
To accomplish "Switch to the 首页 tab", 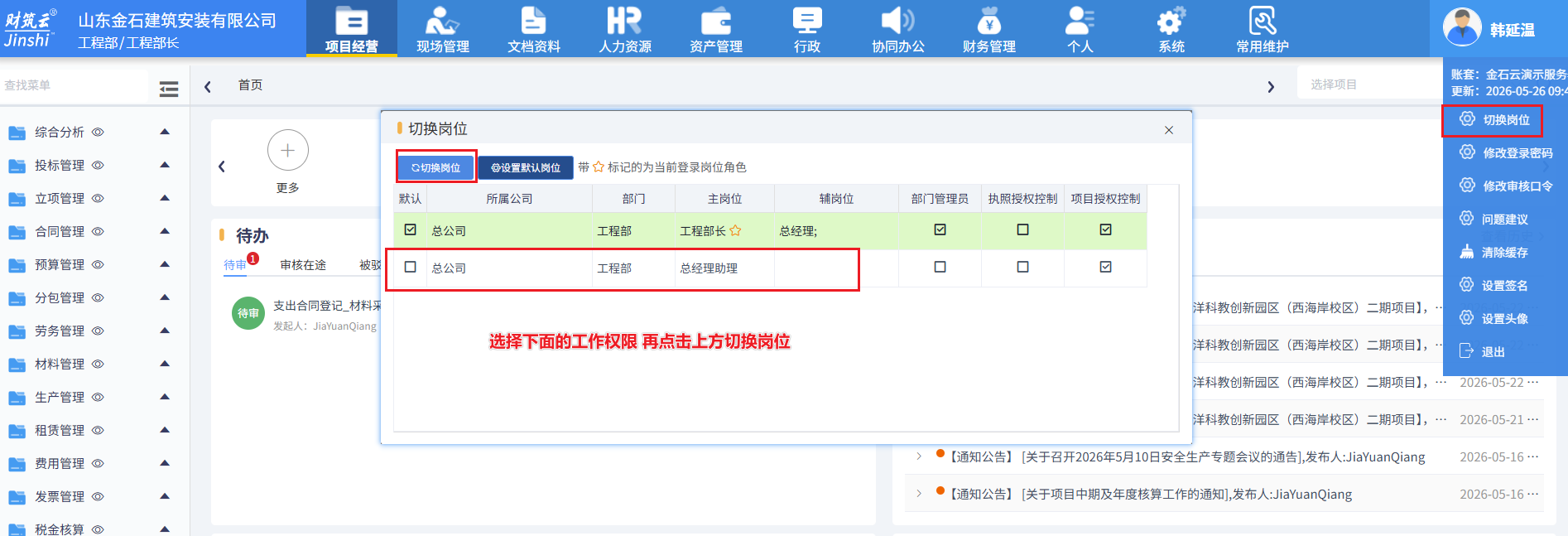I will pyautogui.click(x=250, y=85).
